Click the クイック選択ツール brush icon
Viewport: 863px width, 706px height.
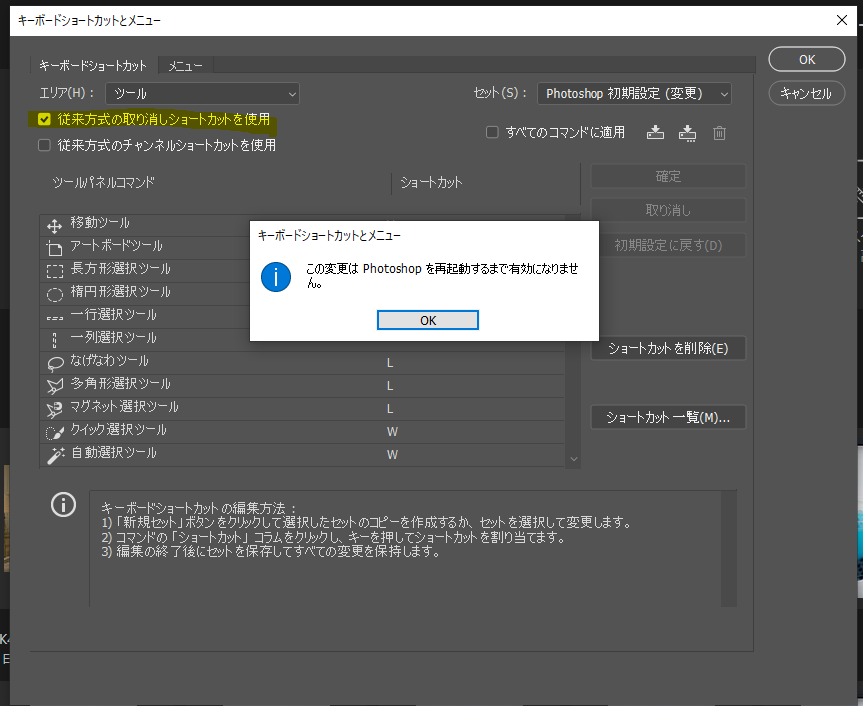(57, 431)
